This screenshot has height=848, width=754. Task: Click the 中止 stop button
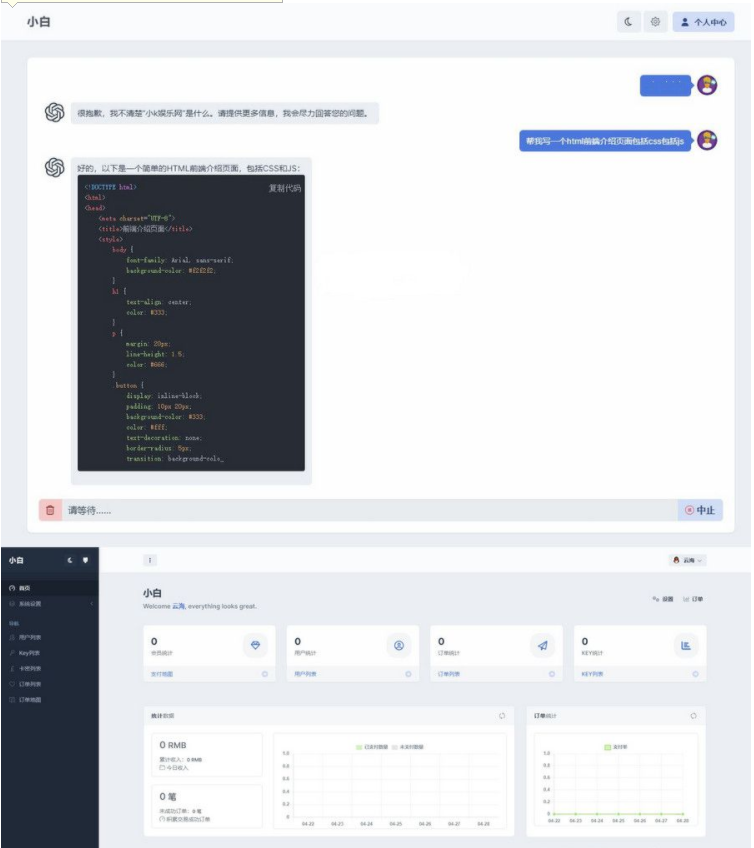point(700,510)
